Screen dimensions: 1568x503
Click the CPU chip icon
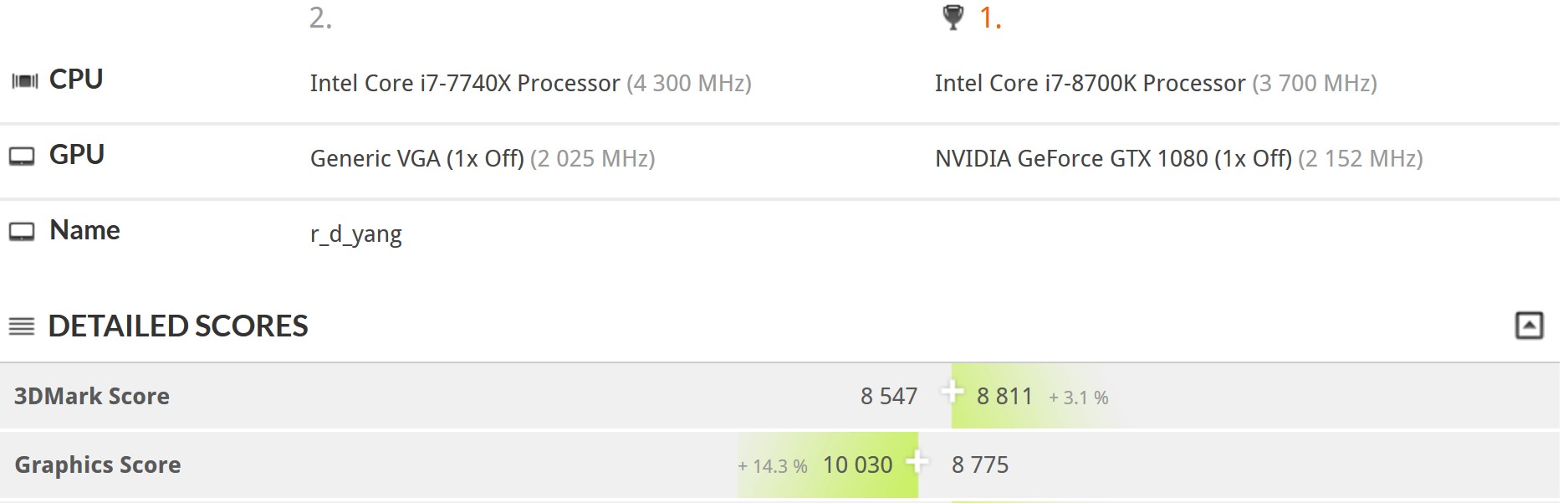24,81
